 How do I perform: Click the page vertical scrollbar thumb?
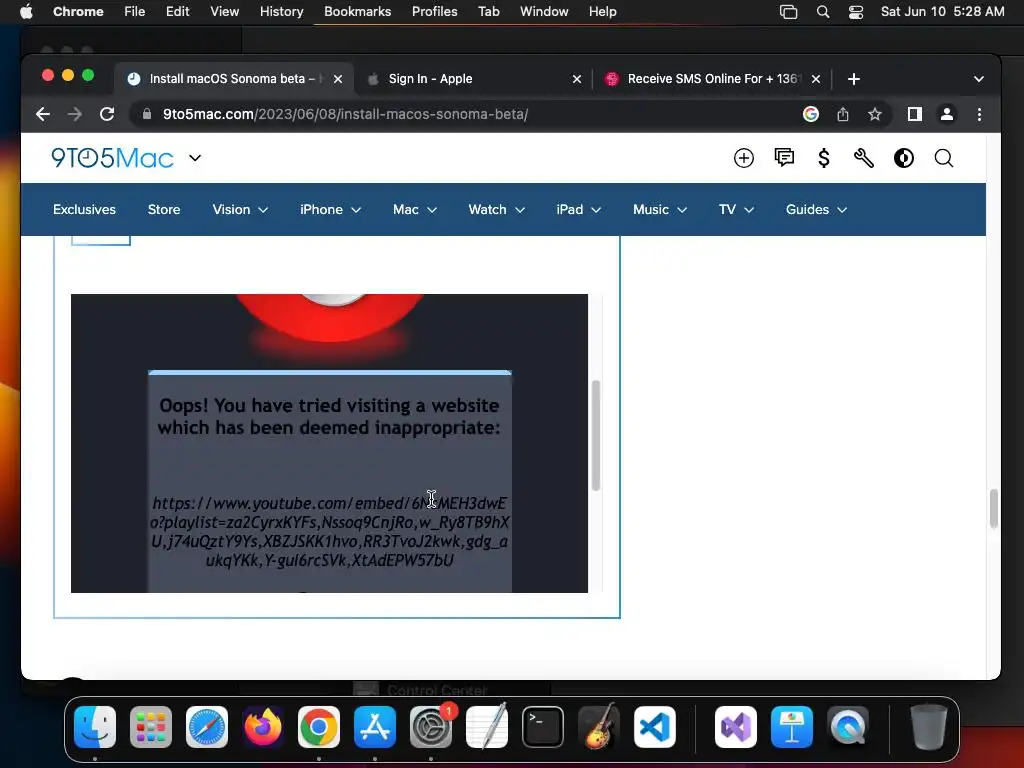(993, 508)
